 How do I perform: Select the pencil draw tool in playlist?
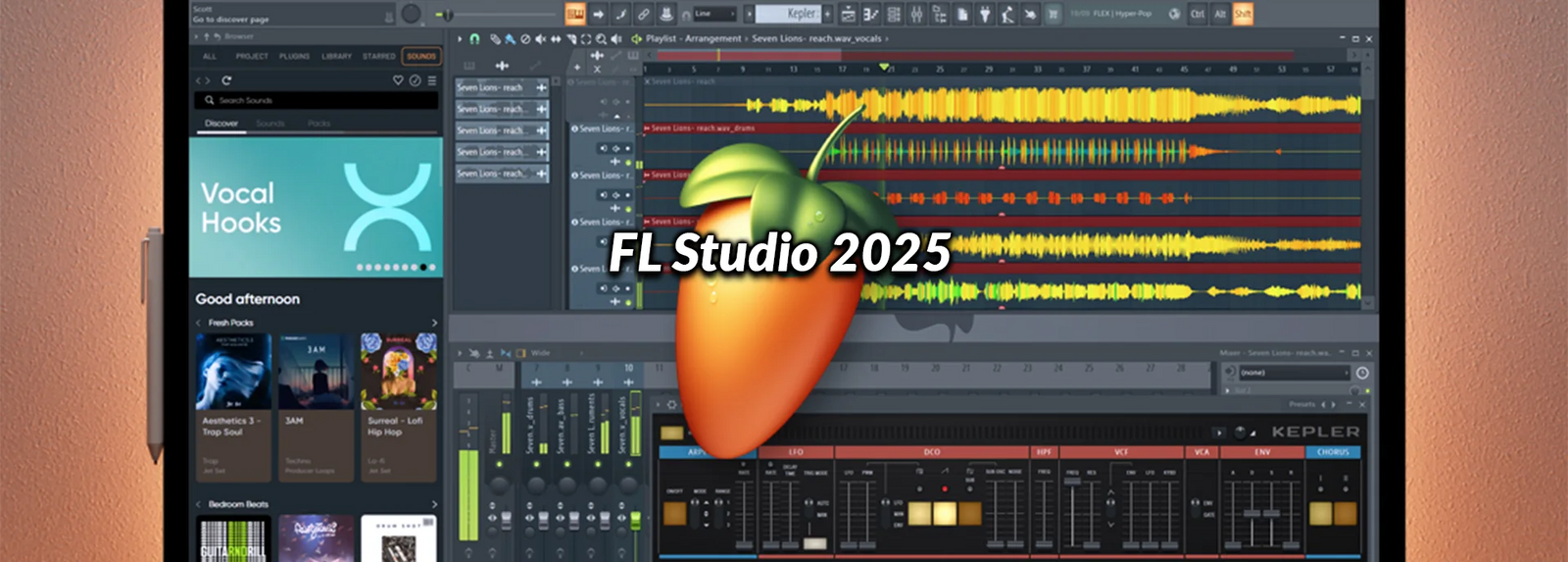coord(495,39)
